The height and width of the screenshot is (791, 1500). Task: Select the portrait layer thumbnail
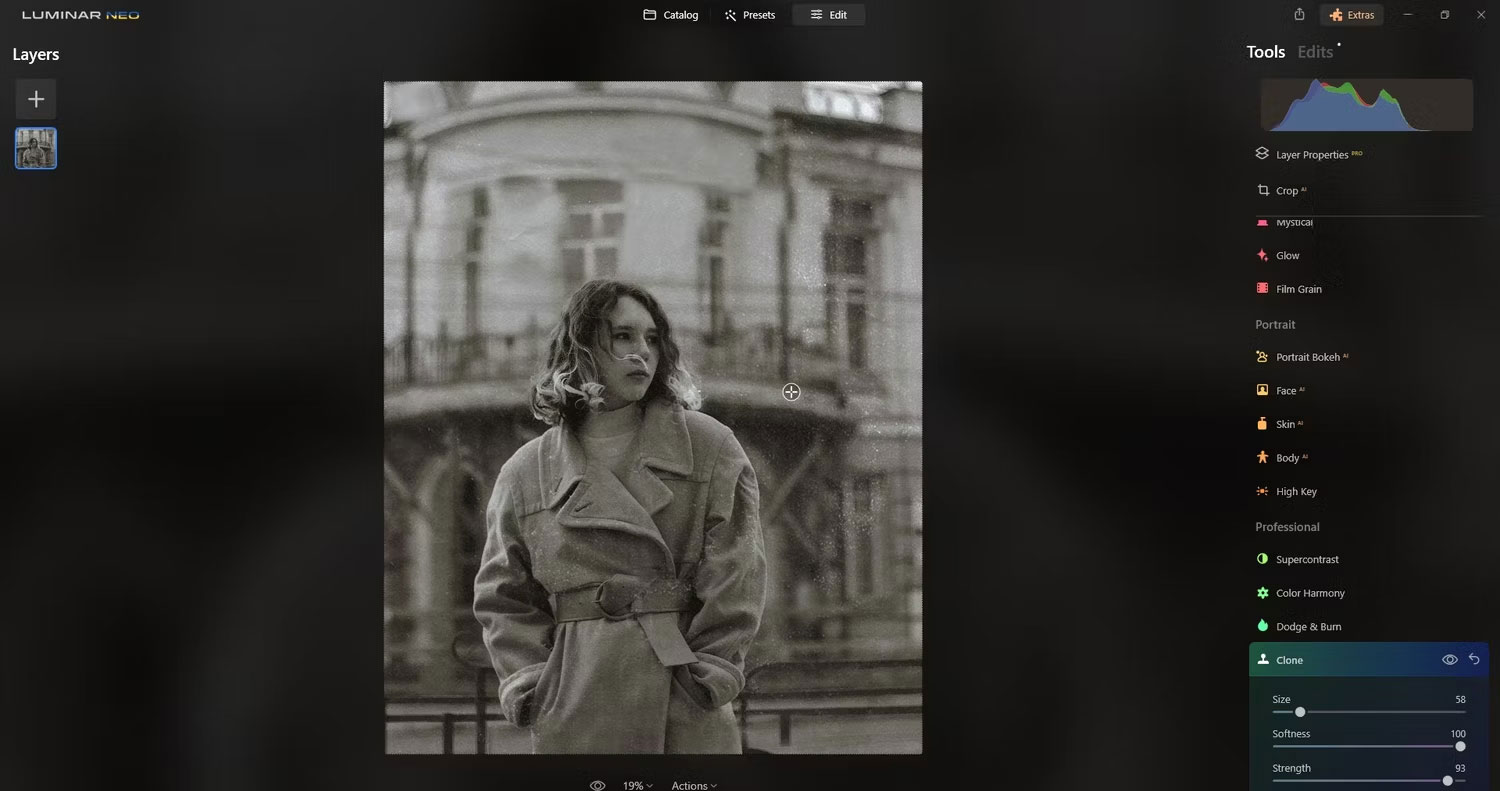(36, 148)
